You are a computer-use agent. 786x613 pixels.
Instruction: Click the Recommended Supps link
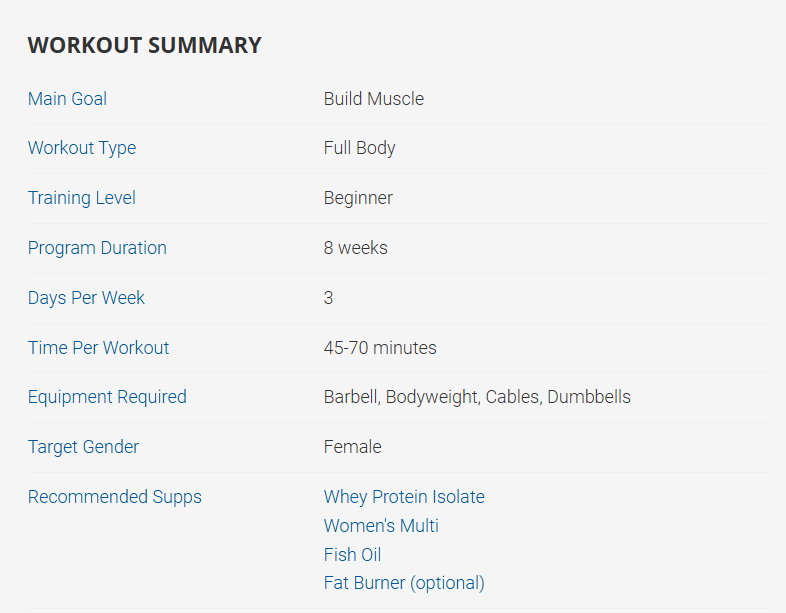[x=114, y=497]
